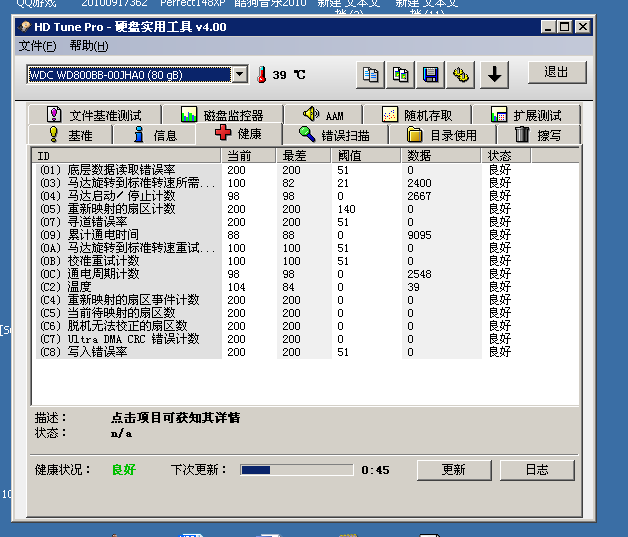
Task: Click the copy screenshot to clipboard icon
Action: coord(401,75)
